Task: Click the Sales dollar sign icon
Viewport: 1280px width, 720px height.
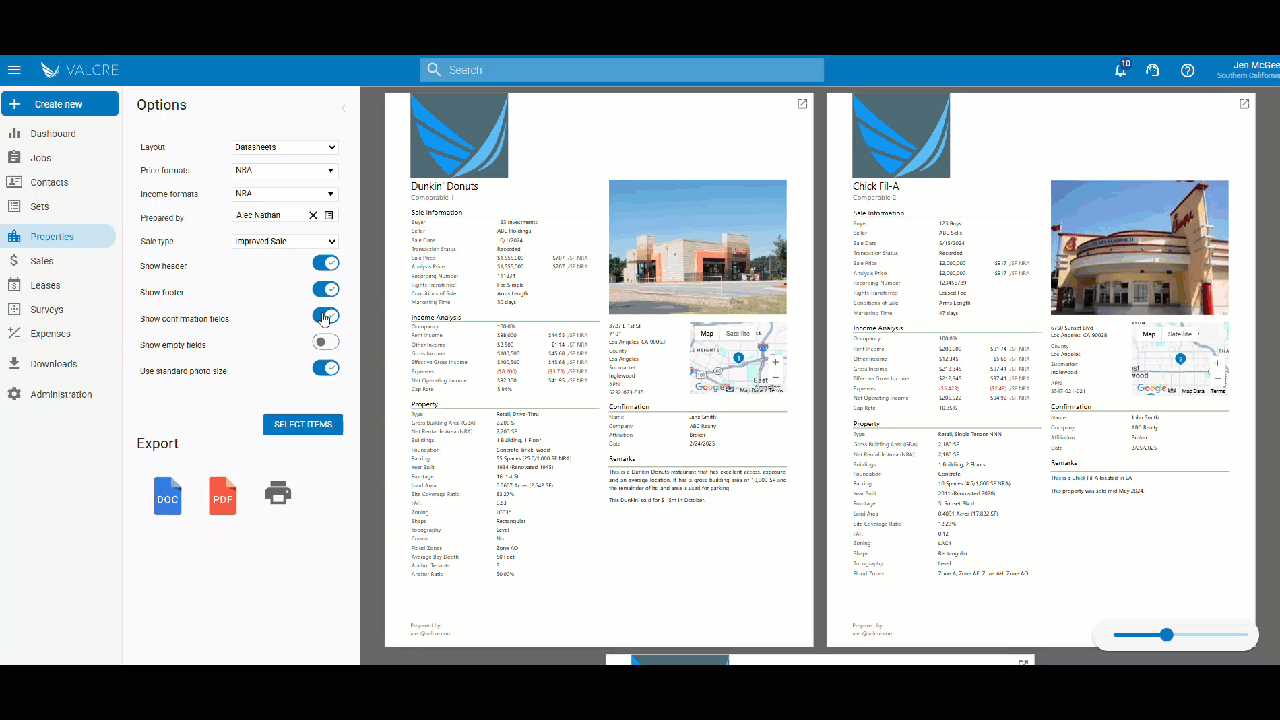Action: tap(14, 261)
